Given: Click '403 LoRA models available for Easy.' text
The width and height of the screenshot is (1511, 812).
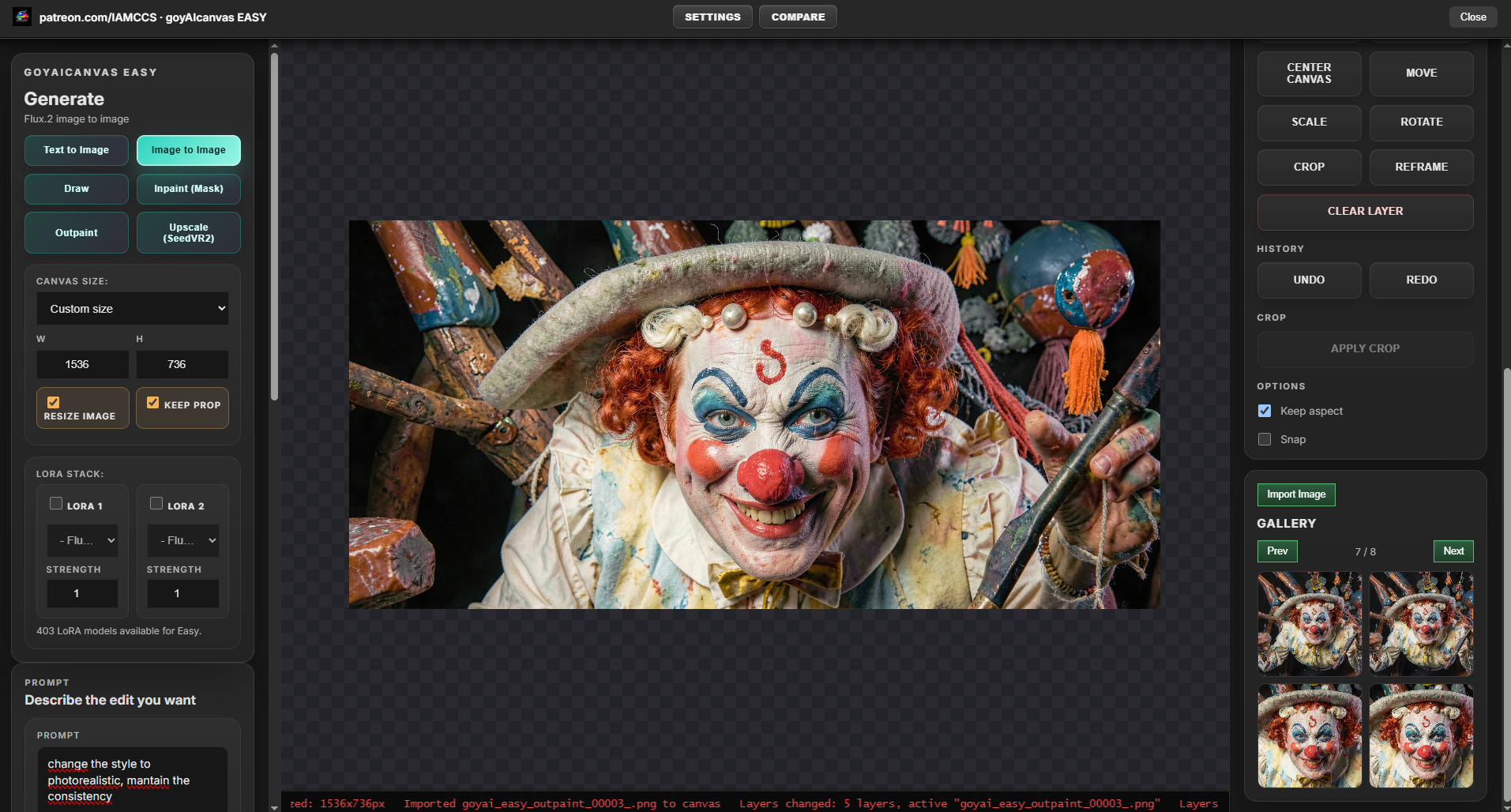Looking at the screenshot, I should [x=118, y=631].
